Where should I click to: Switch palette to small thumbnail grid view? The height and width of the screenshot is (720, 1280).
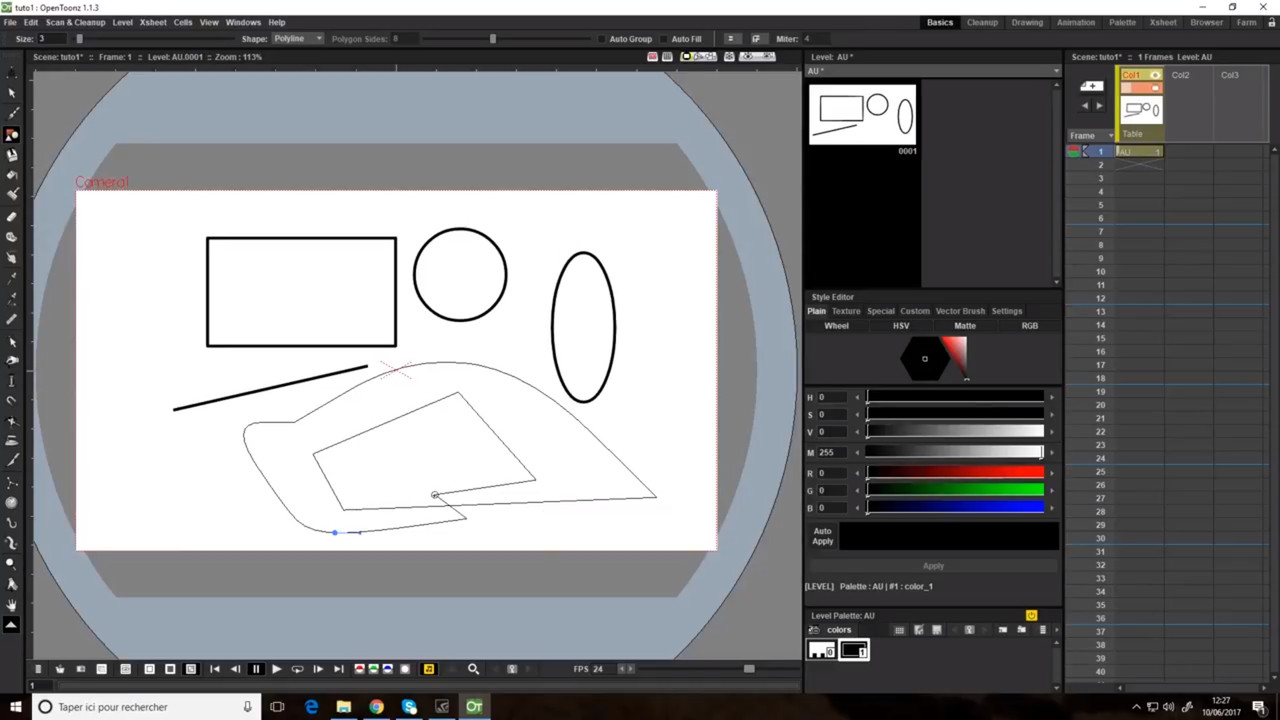tap(899, 630)
